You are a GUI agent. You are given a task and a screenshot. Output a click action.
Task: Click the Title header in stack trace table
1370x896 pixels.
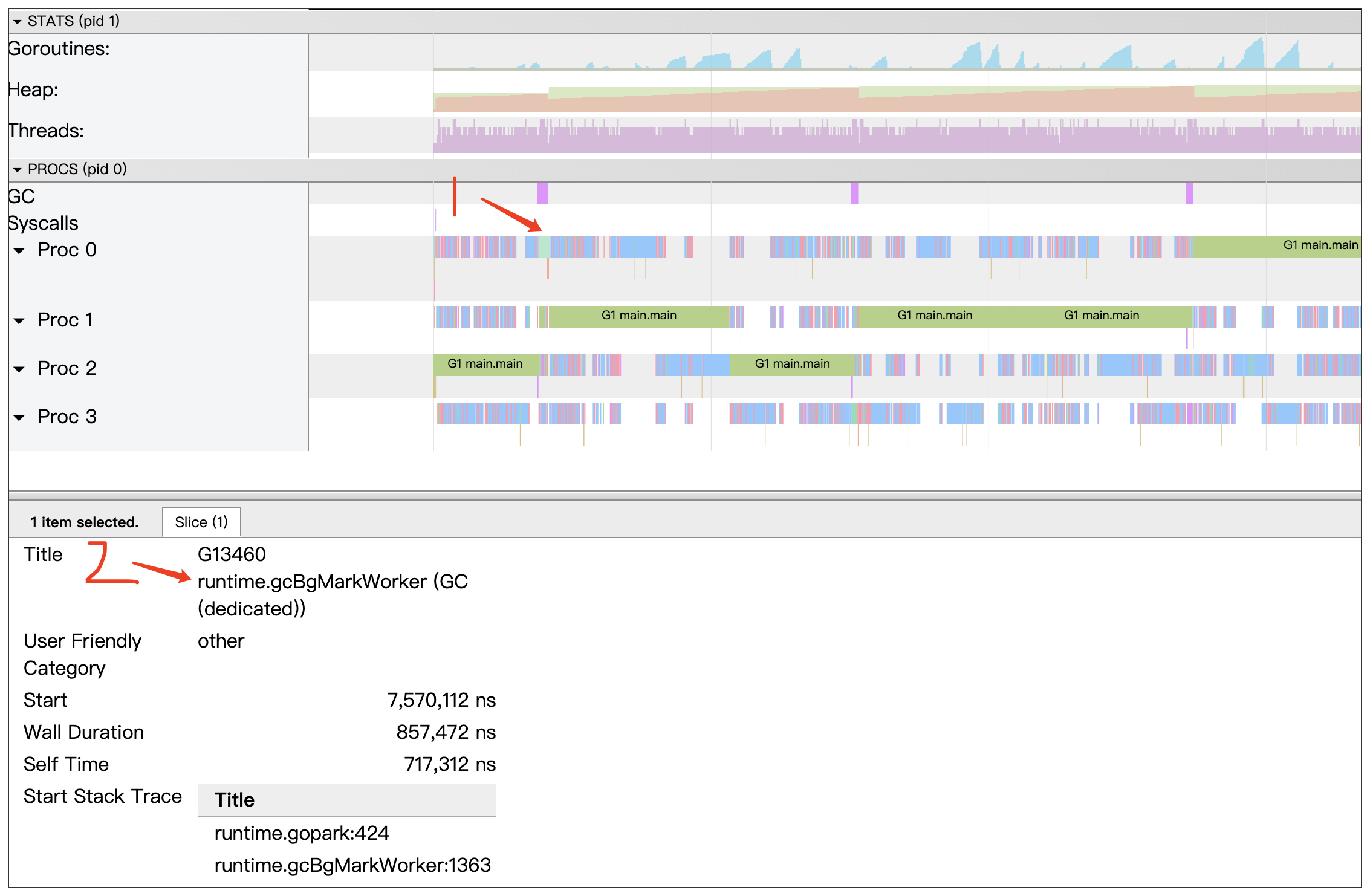pyautogui.click(x=235, y=800)
